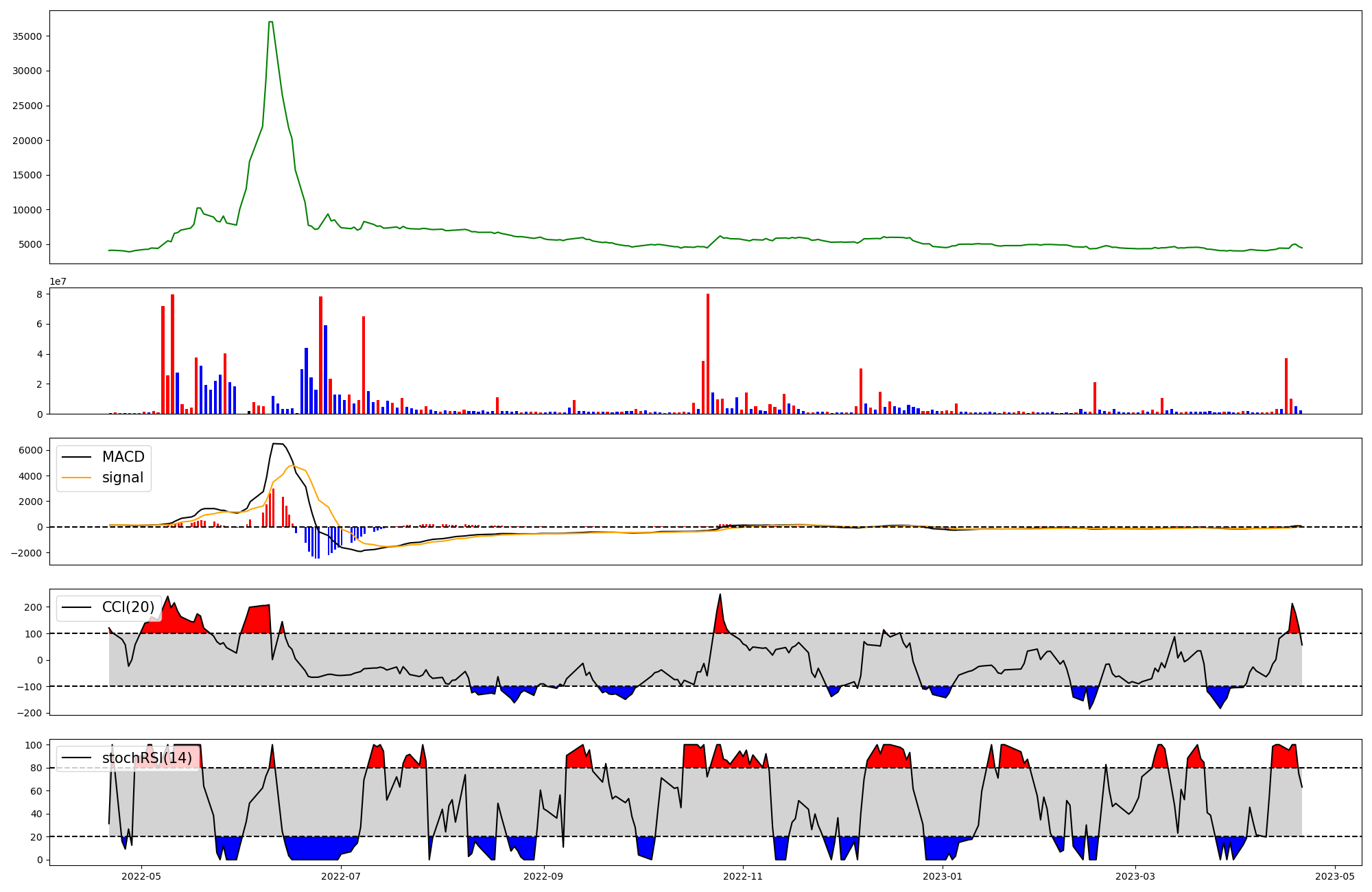Click the CCI(20) legend entry

(x=128, y=607)
